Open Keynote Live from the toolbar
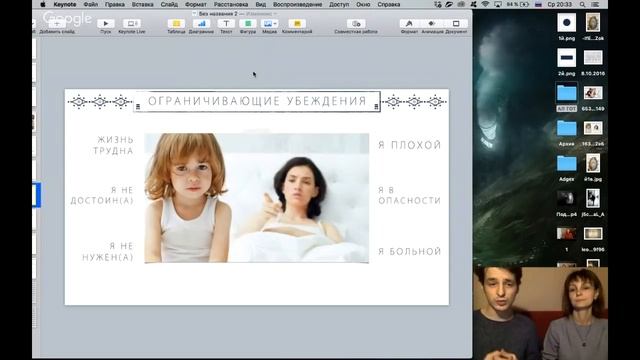The height and width of the screenshot is (360, 640). pyautogui.click(x=131, y=24)
